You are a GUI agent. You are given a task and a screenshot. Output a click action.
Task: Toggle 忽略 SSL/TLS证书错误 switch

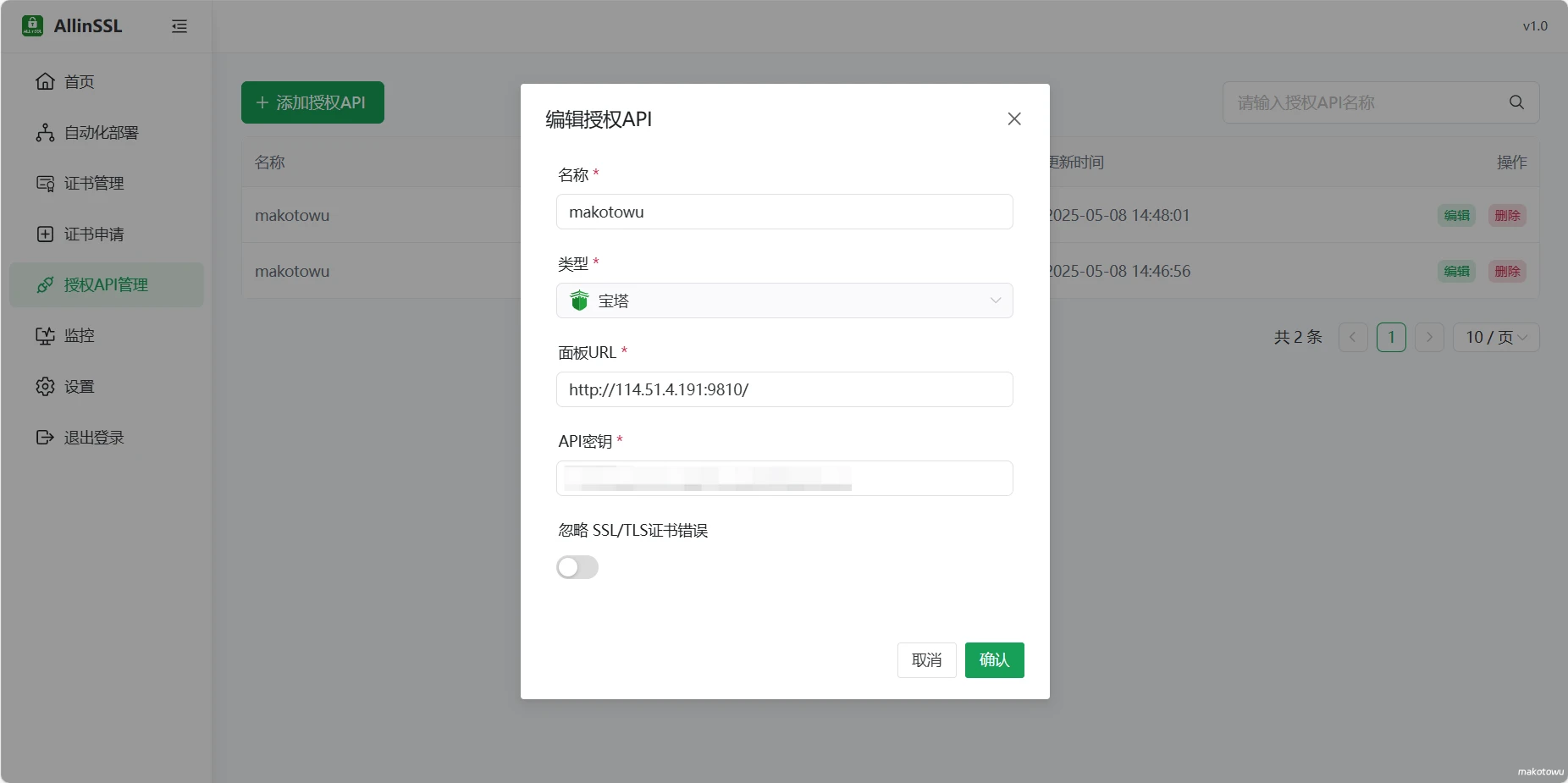coord(577,567)
